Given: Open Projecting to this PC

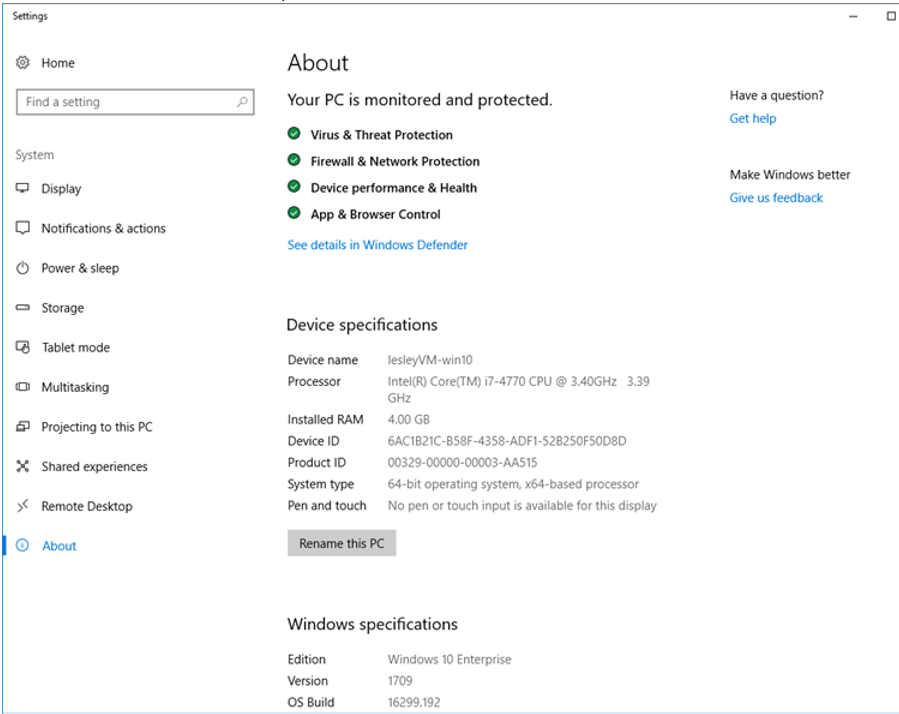Looking at the screenshot, I should [x=97, y=427].
